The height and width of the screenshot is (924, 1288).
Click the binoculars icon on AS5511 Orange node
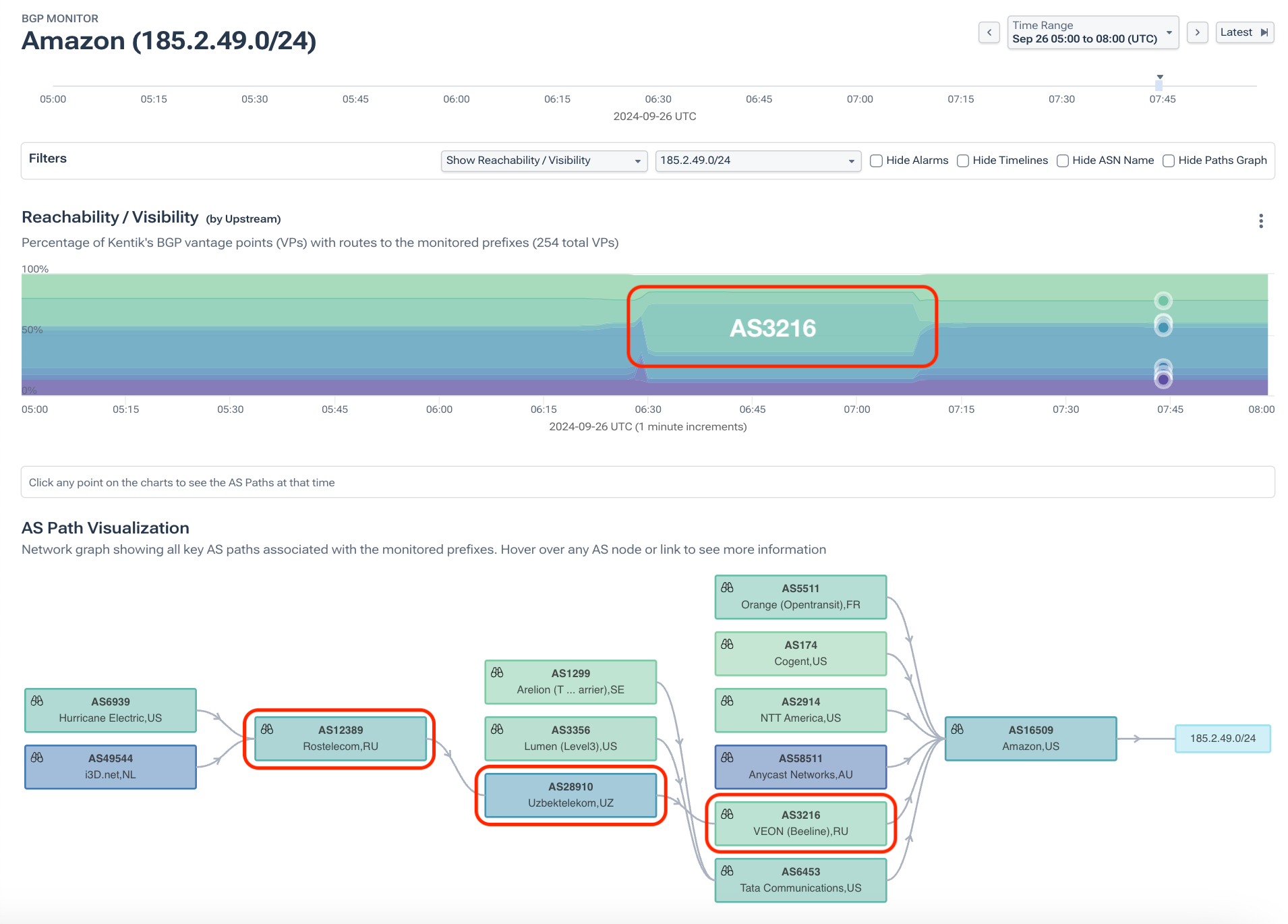[727, 587]
